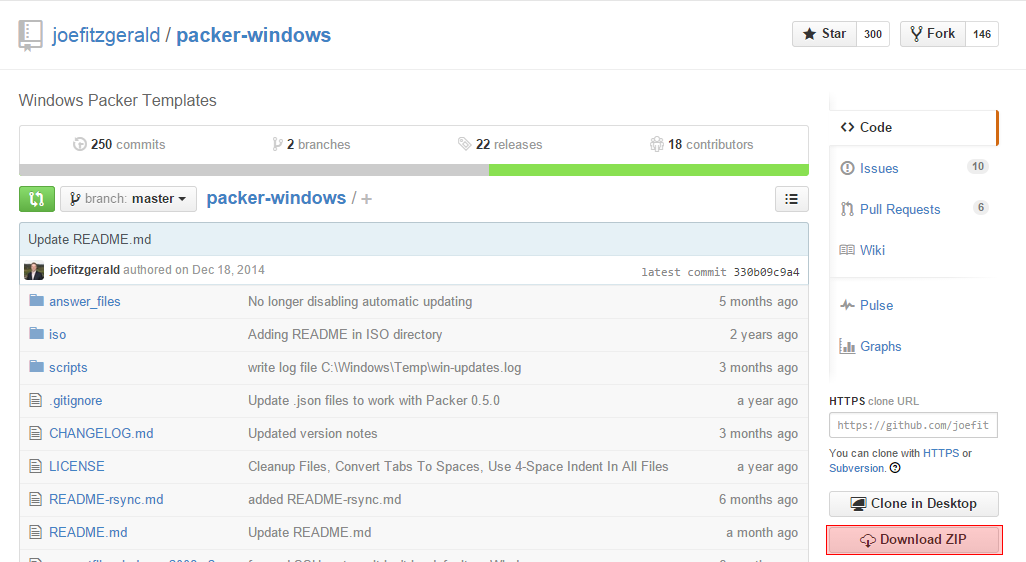Open the README.md file in list

tap(88, 533)
